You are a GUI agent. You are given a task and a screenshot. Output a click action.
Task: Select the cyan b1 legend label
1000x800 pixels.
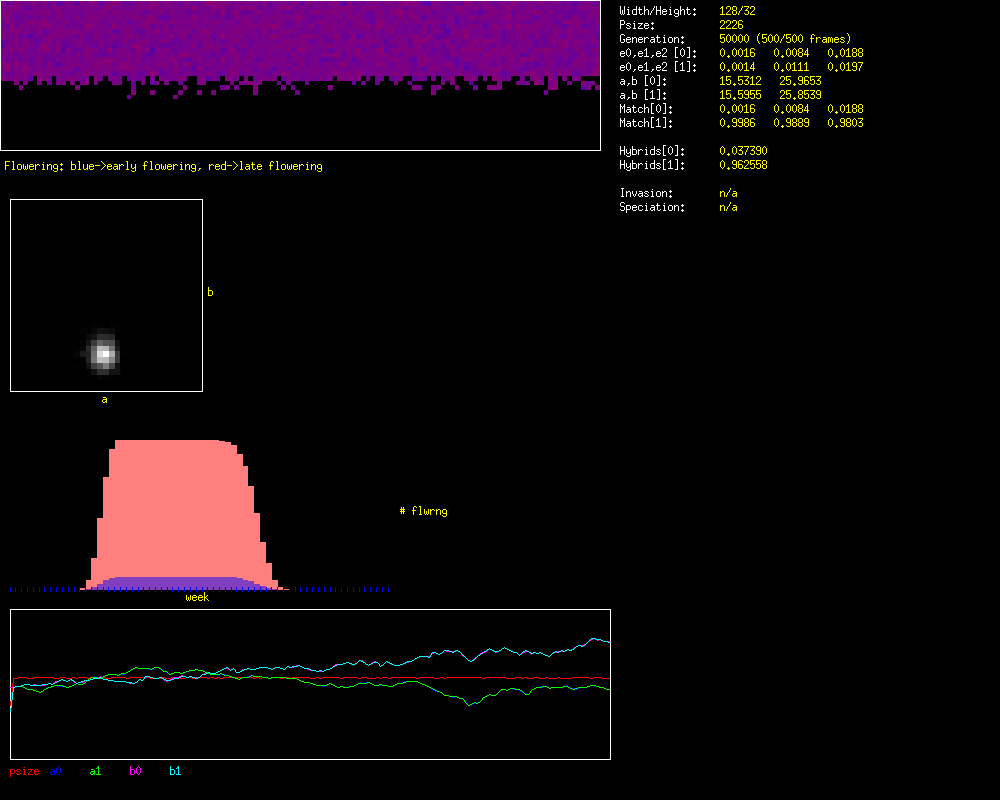pos(175,771)
